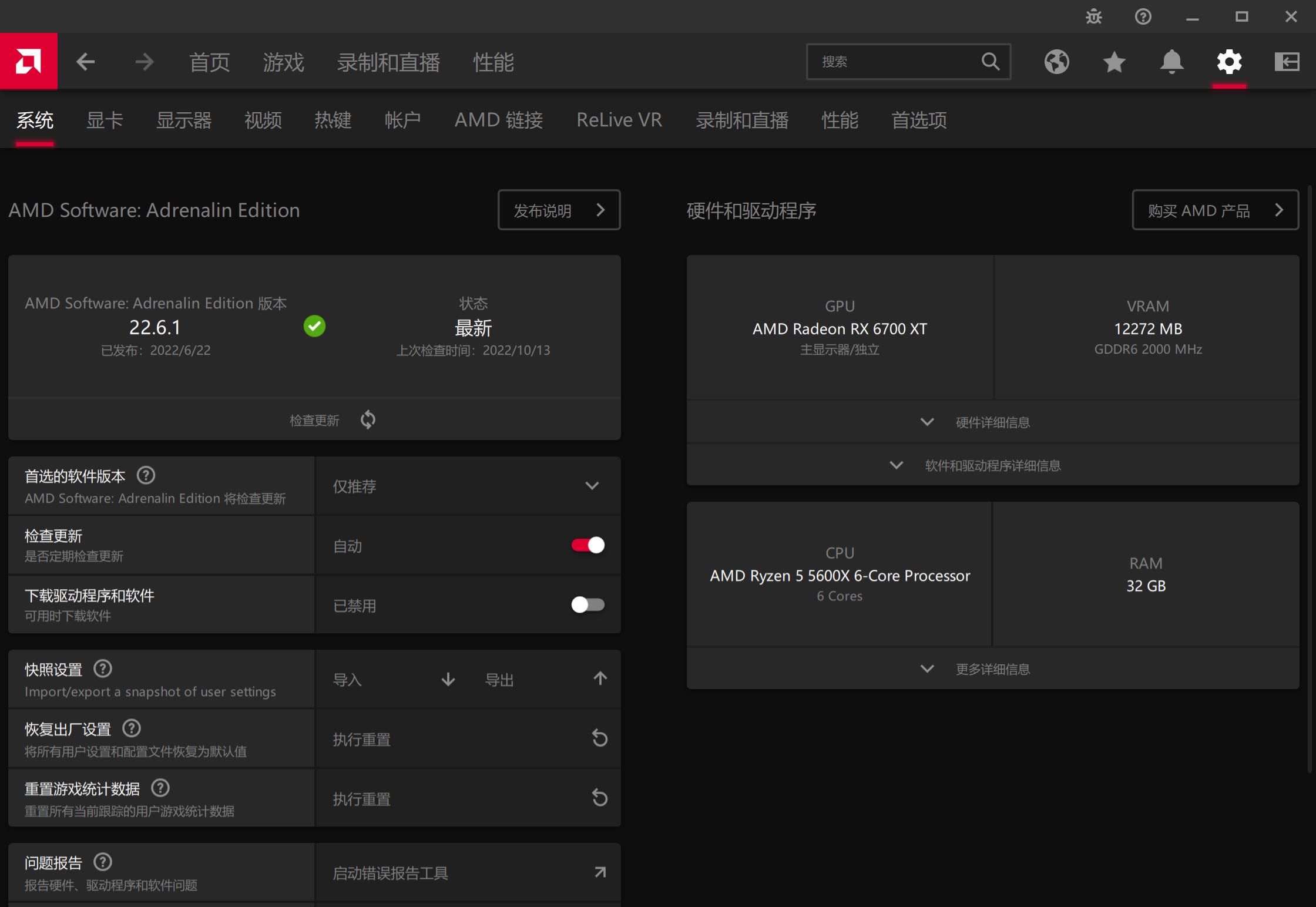Toggle the sidebar panel icon

[x=1287, y=62]
